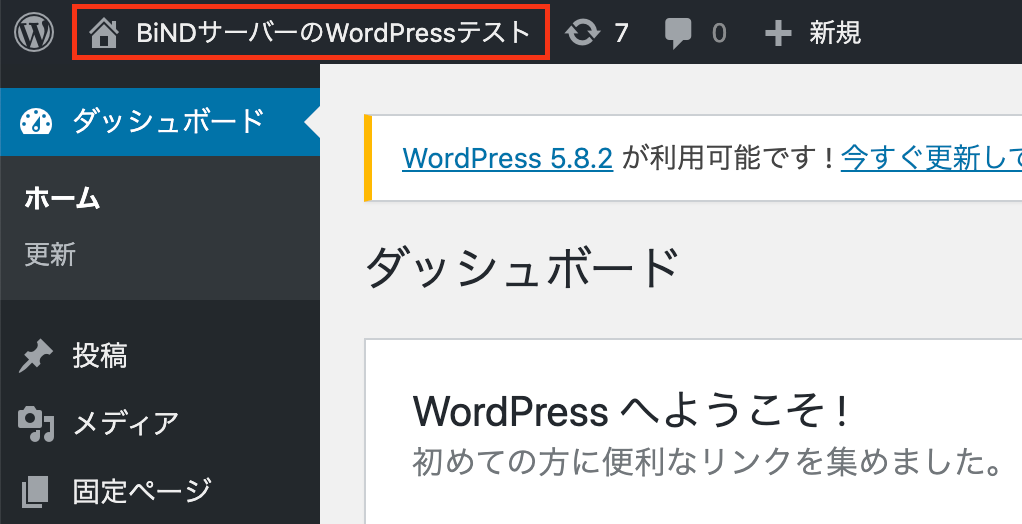
Task: Open the WordPress 5.8.2 link
Action: click(507, 158)
